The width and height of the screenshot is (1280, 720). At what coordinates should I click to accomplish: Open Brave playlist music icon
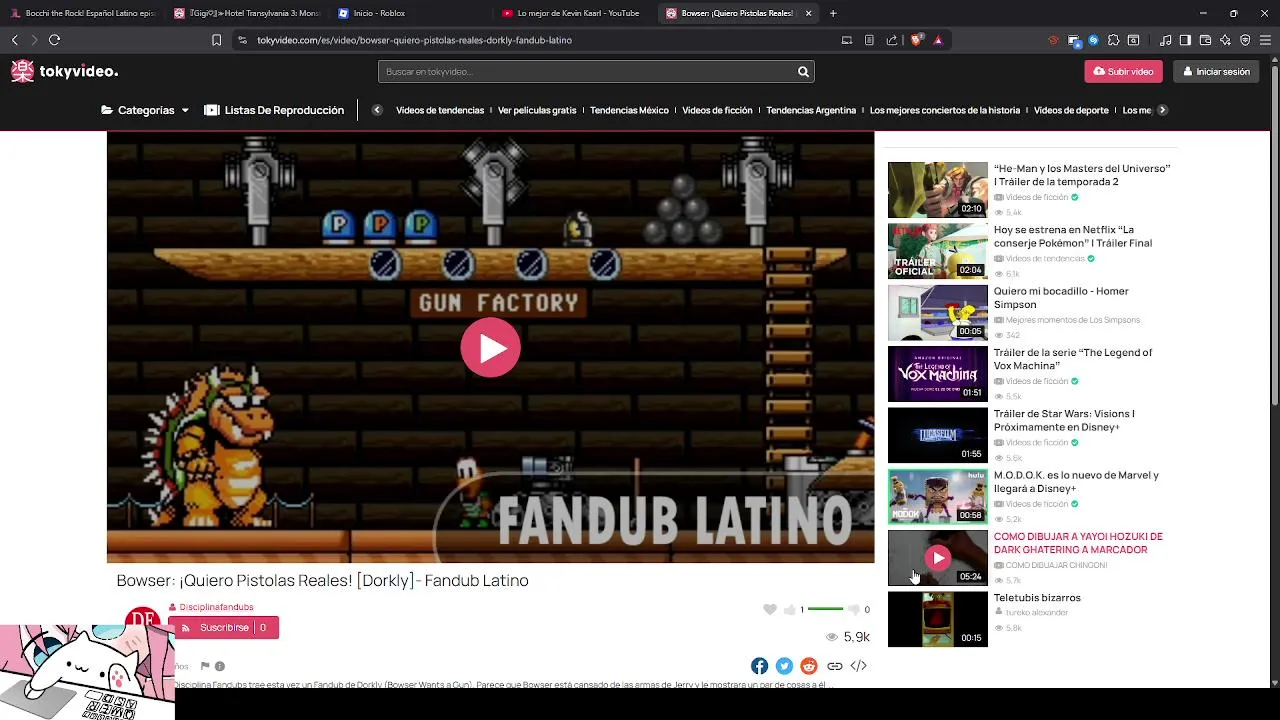(x=1165, y=40)
